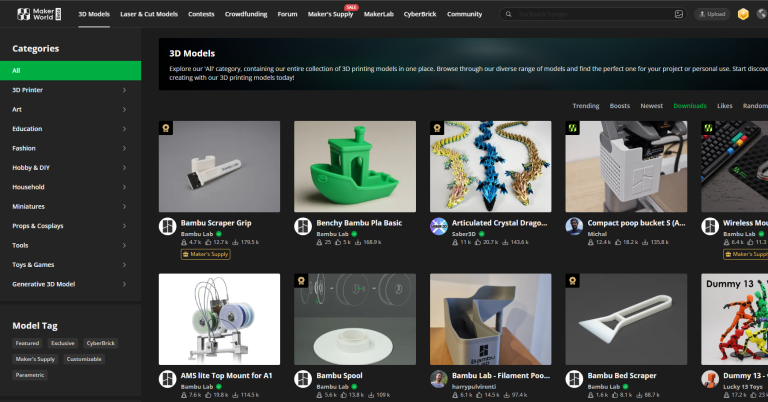Screen dimensions: 768x402
Task: Click the Upload button
Action: pyautogui.click(x=712, y=14)
